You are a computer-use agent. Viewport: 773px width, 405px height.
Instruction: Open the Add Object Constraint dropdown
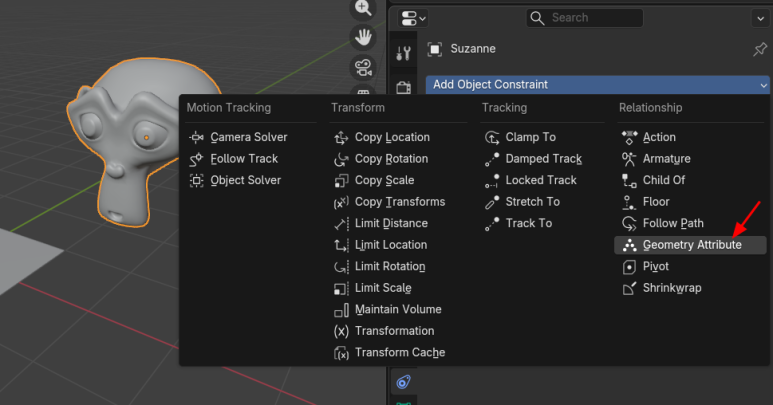597,85
